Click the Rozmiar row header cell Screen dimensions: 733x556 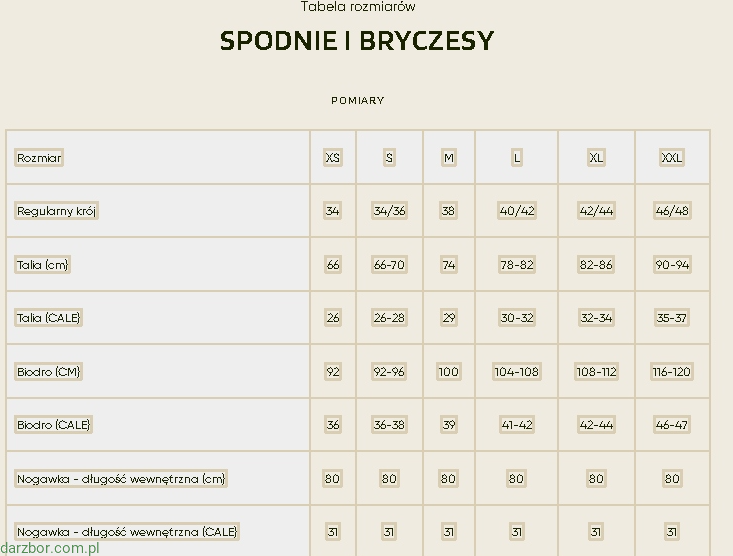click(40, 158)
